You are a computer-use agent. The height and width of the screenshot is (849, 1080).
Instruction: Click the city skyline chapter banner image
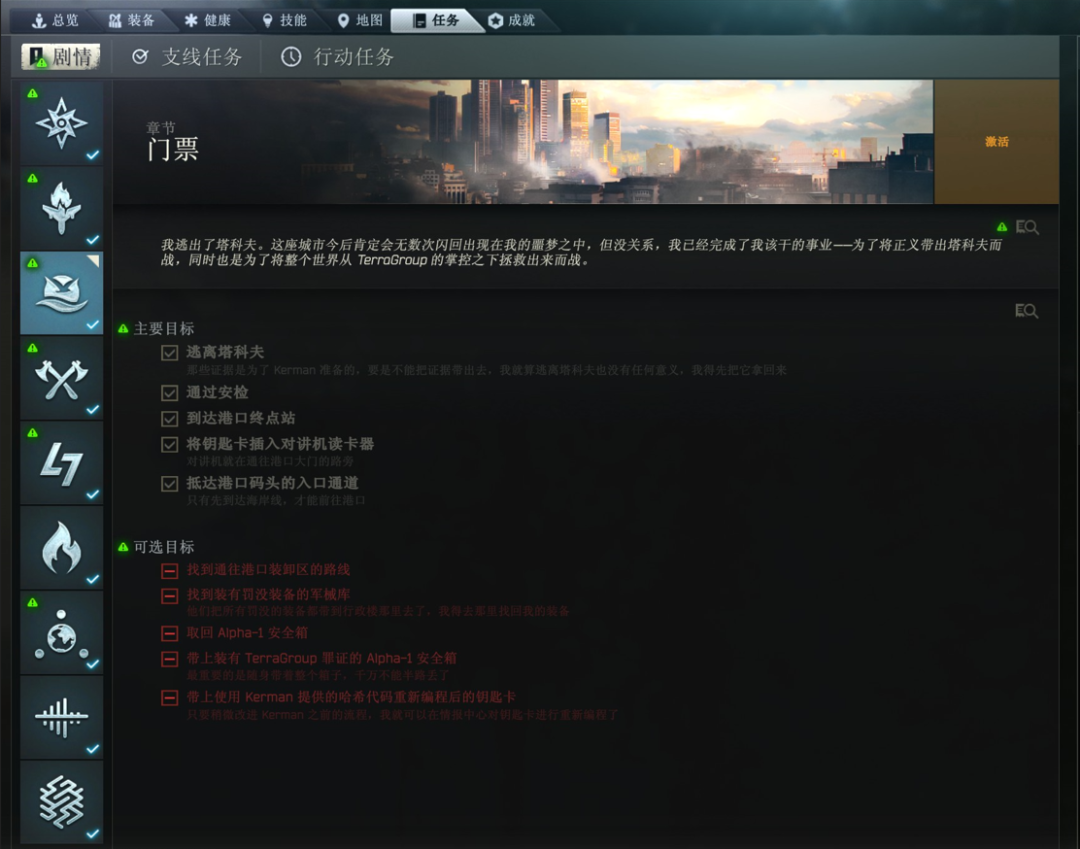tap(523, 142)
